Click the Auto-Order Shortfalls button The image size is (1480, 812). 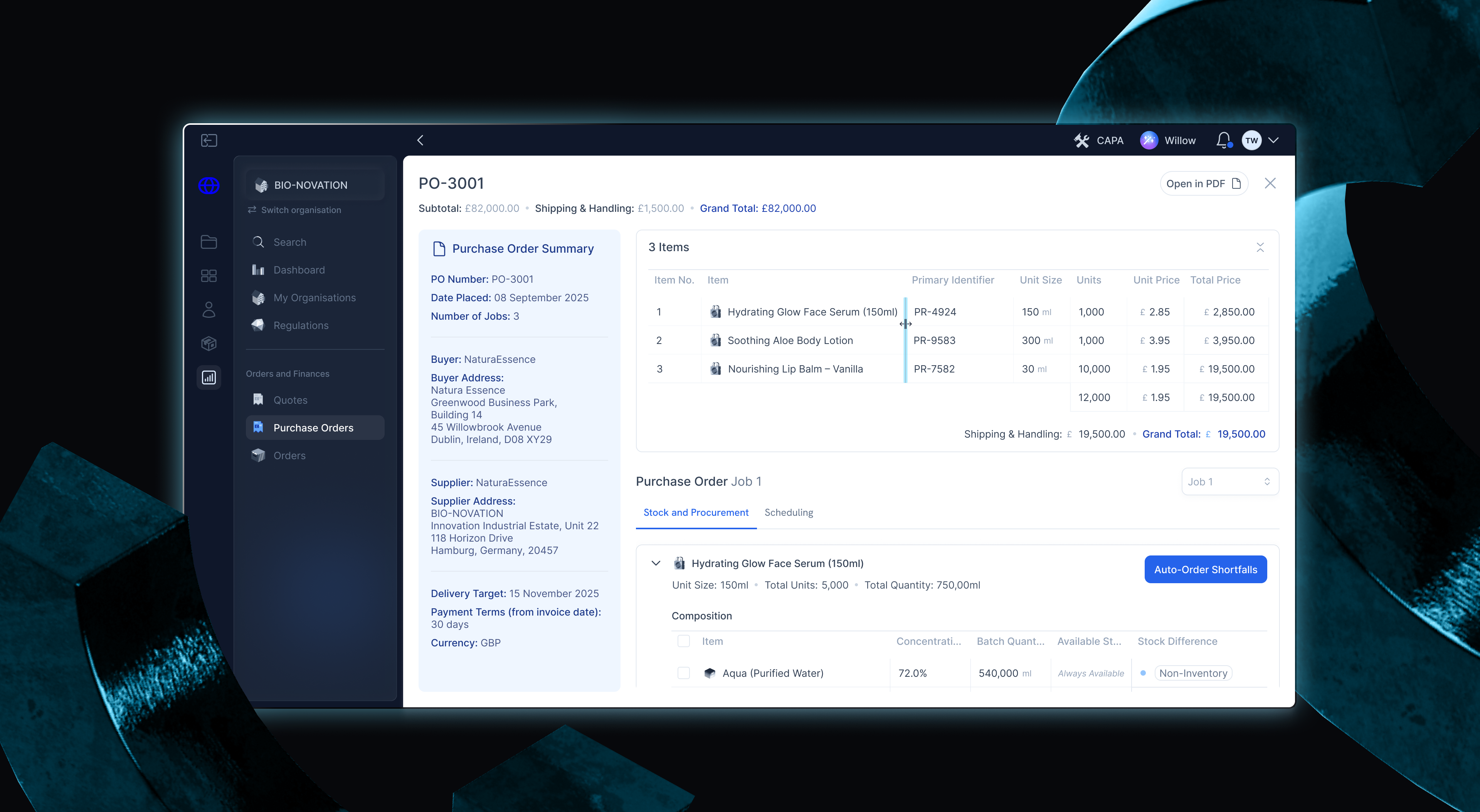click(x=1205, y=569)
